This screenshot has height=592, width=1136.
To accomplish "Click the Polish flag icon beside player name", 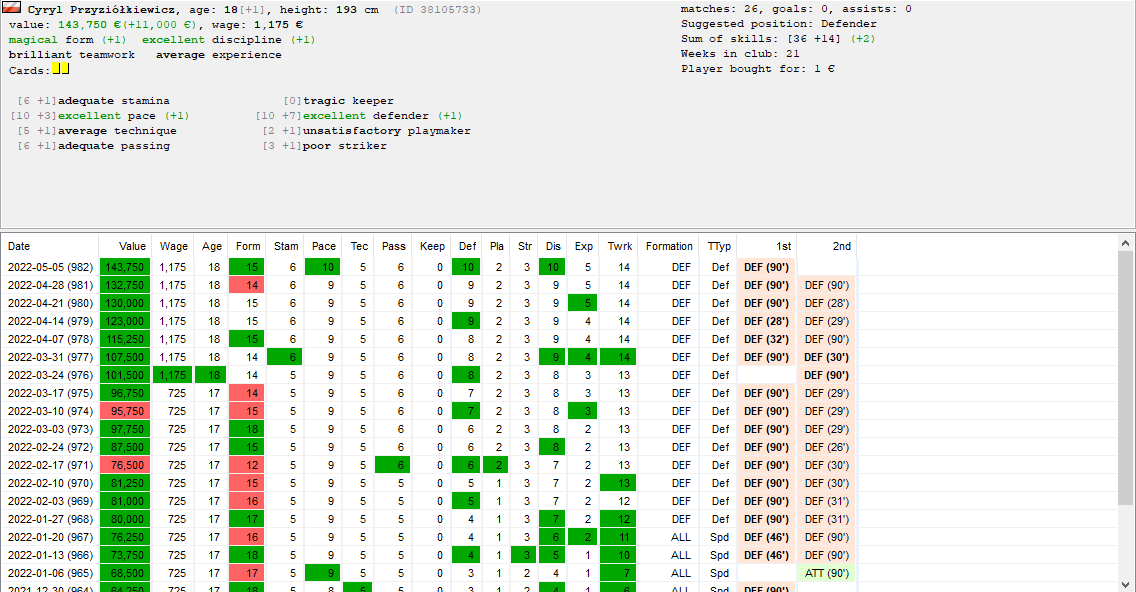I will [12, 9].
